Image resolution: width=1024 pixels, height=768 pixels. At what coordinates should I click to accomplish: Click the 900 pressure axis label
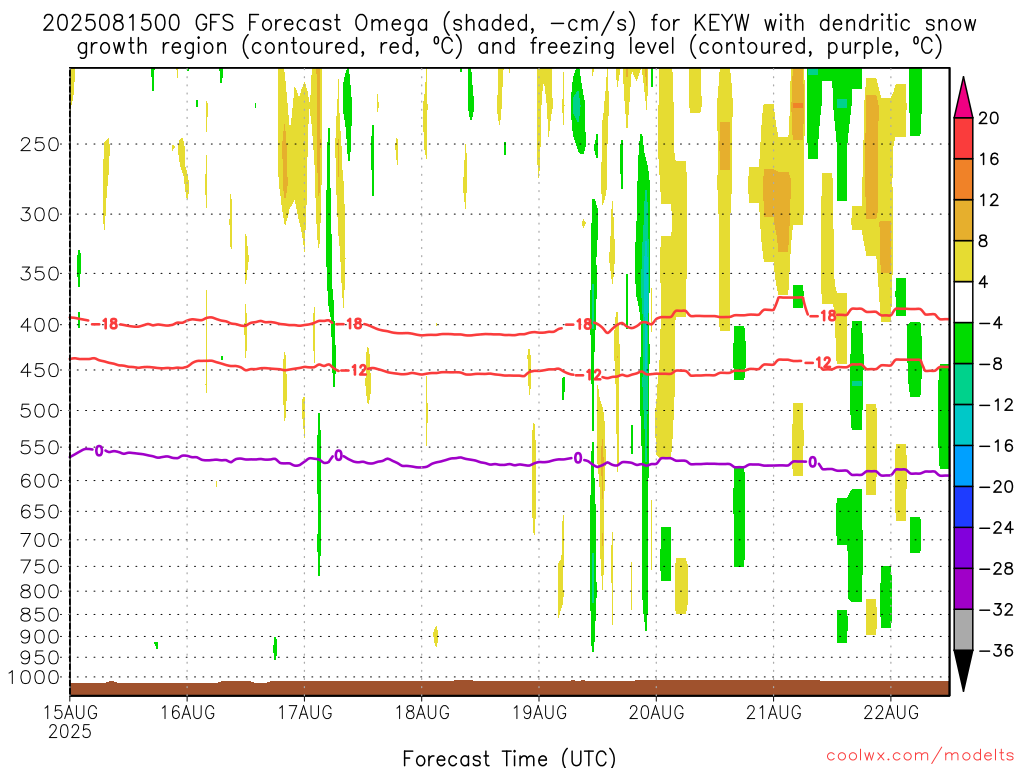coord(40,637)
